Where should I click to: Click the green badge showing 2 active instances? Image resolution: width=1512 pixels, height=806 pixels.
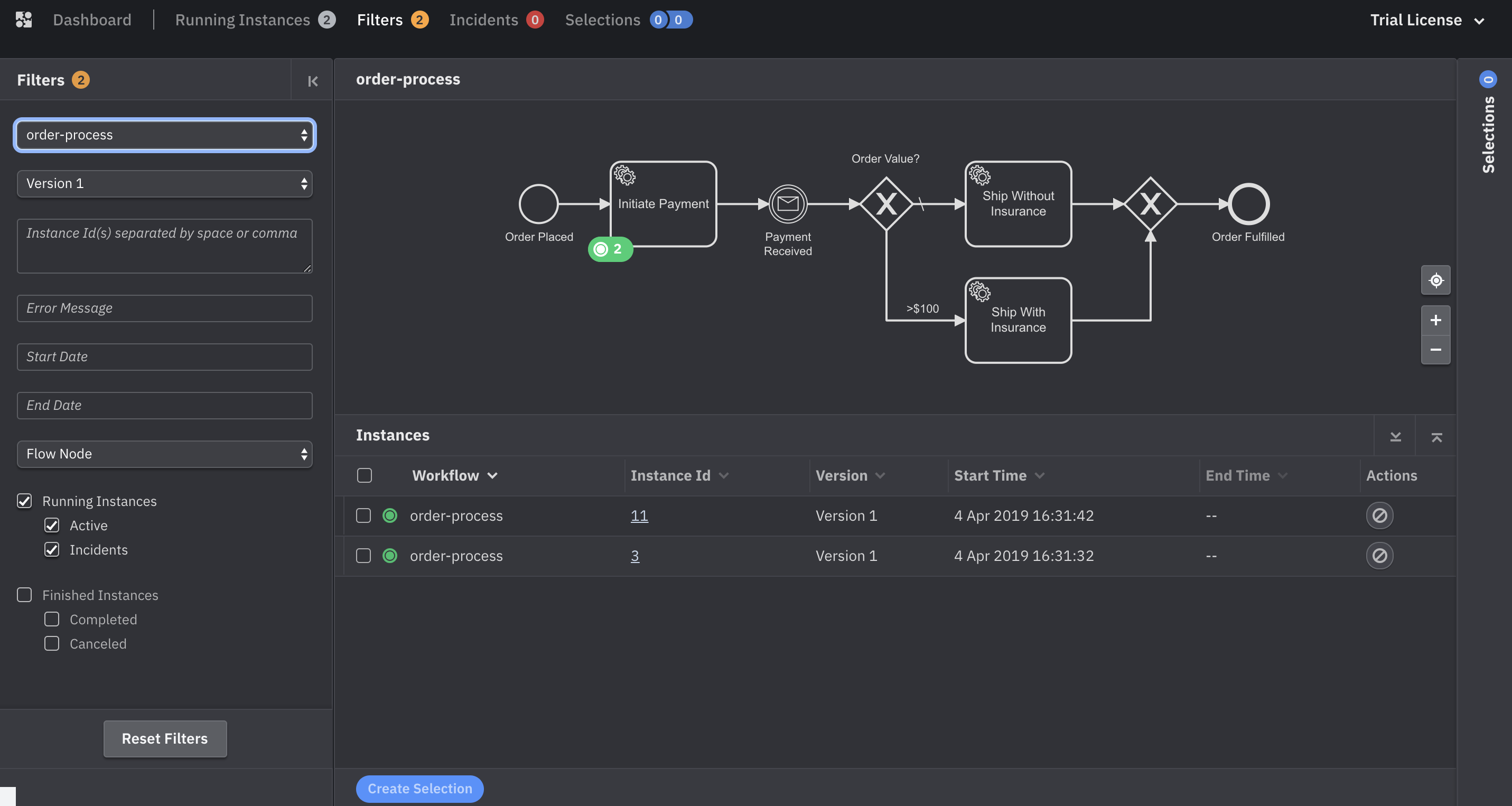(x=610, y=249)
